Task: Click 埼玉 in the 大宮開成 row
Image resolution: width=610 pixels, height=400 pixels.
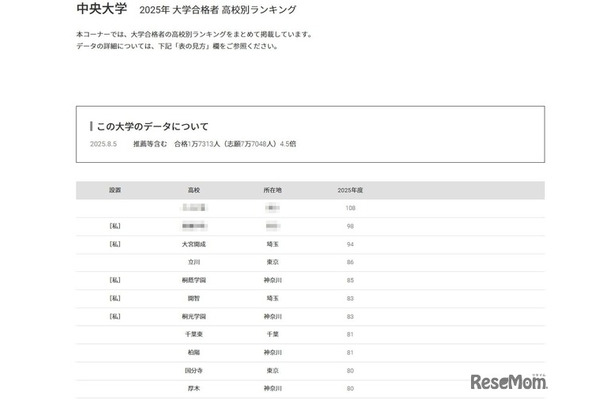Action: 272,244
